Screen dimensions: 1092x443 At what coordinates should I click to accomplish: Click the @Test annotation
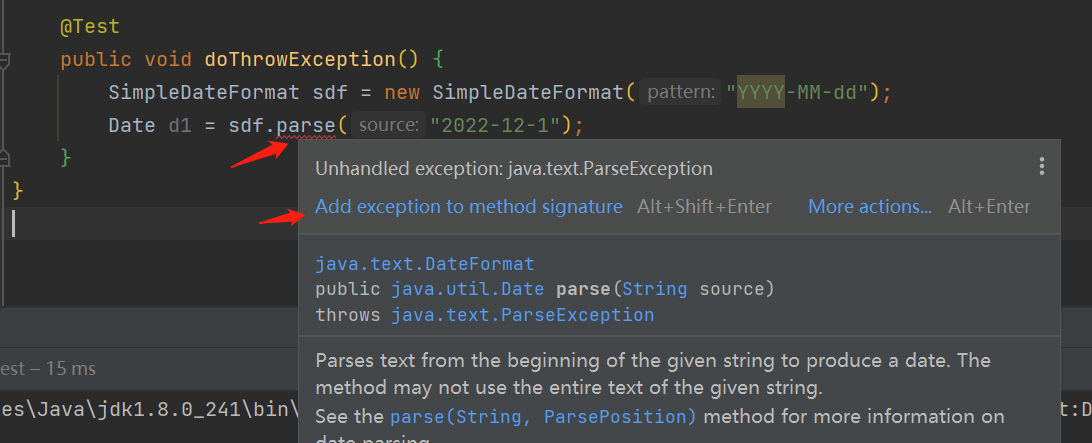coord(89,27)
